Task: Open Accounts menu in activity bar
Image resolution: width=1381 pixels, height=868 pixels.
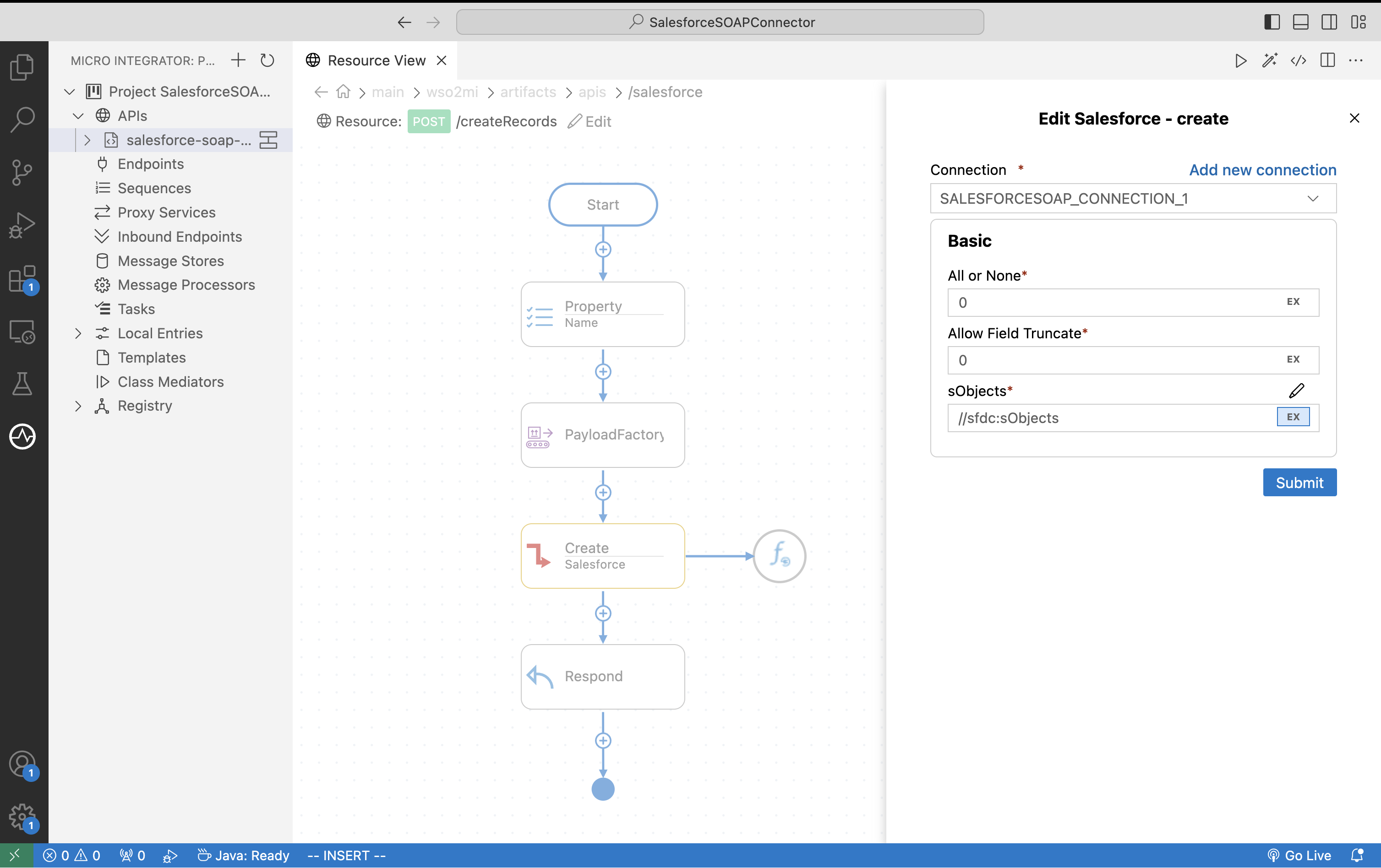Action: click(22, 765)
